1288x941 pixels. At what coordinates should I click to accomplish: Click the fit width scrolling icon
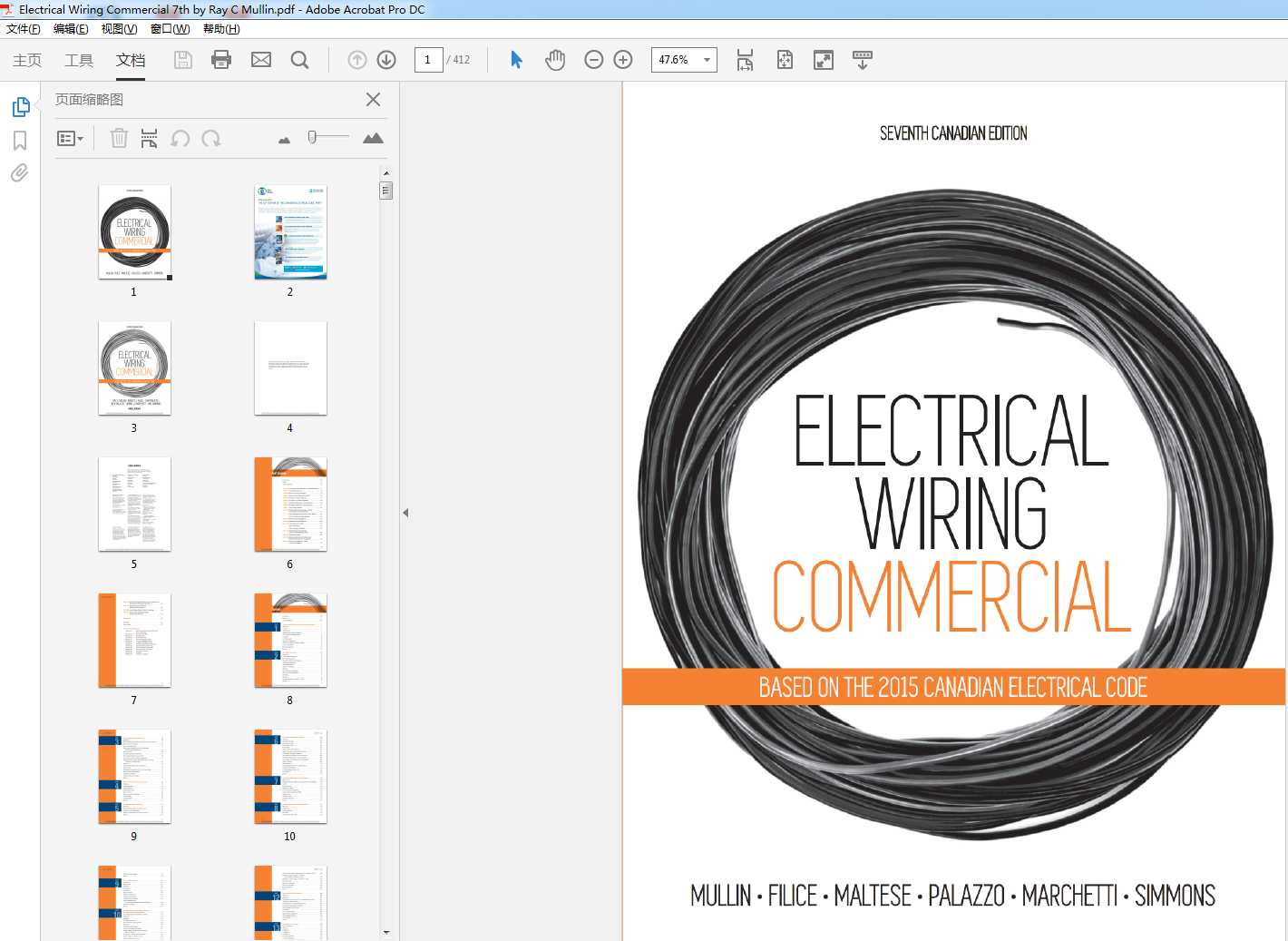(745, 60)
